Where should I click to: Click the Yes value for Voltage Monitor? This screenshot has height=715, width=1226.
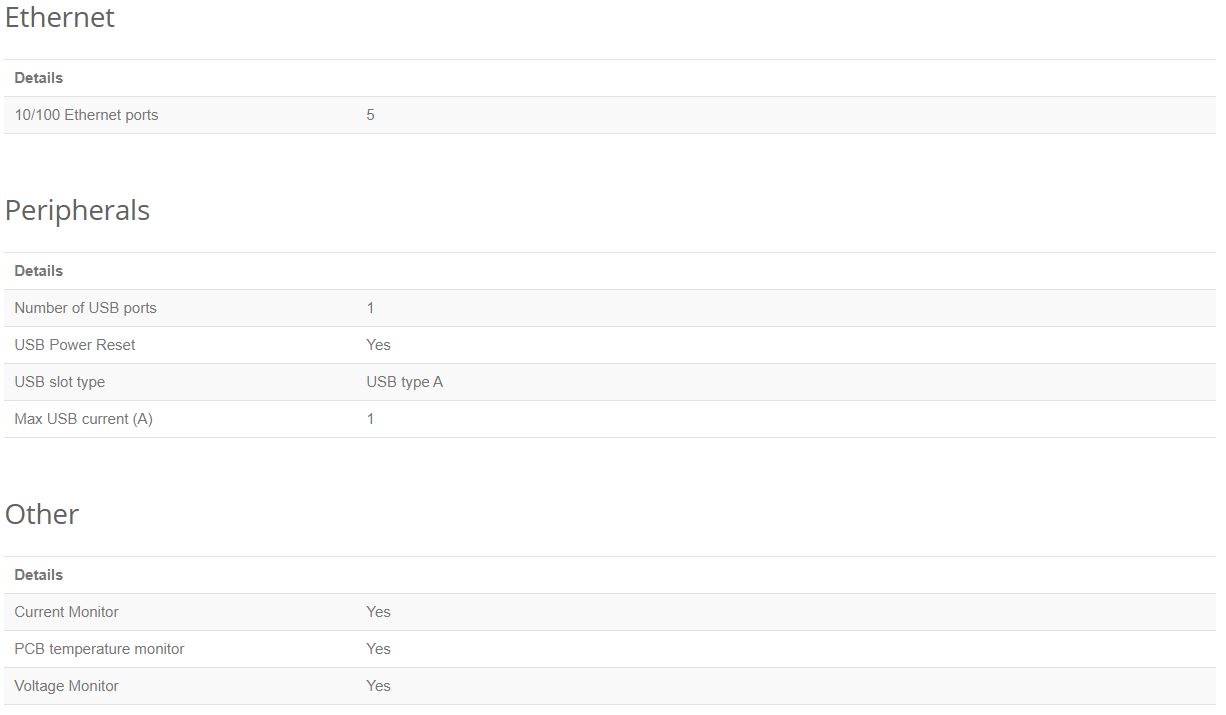point(378,686)
